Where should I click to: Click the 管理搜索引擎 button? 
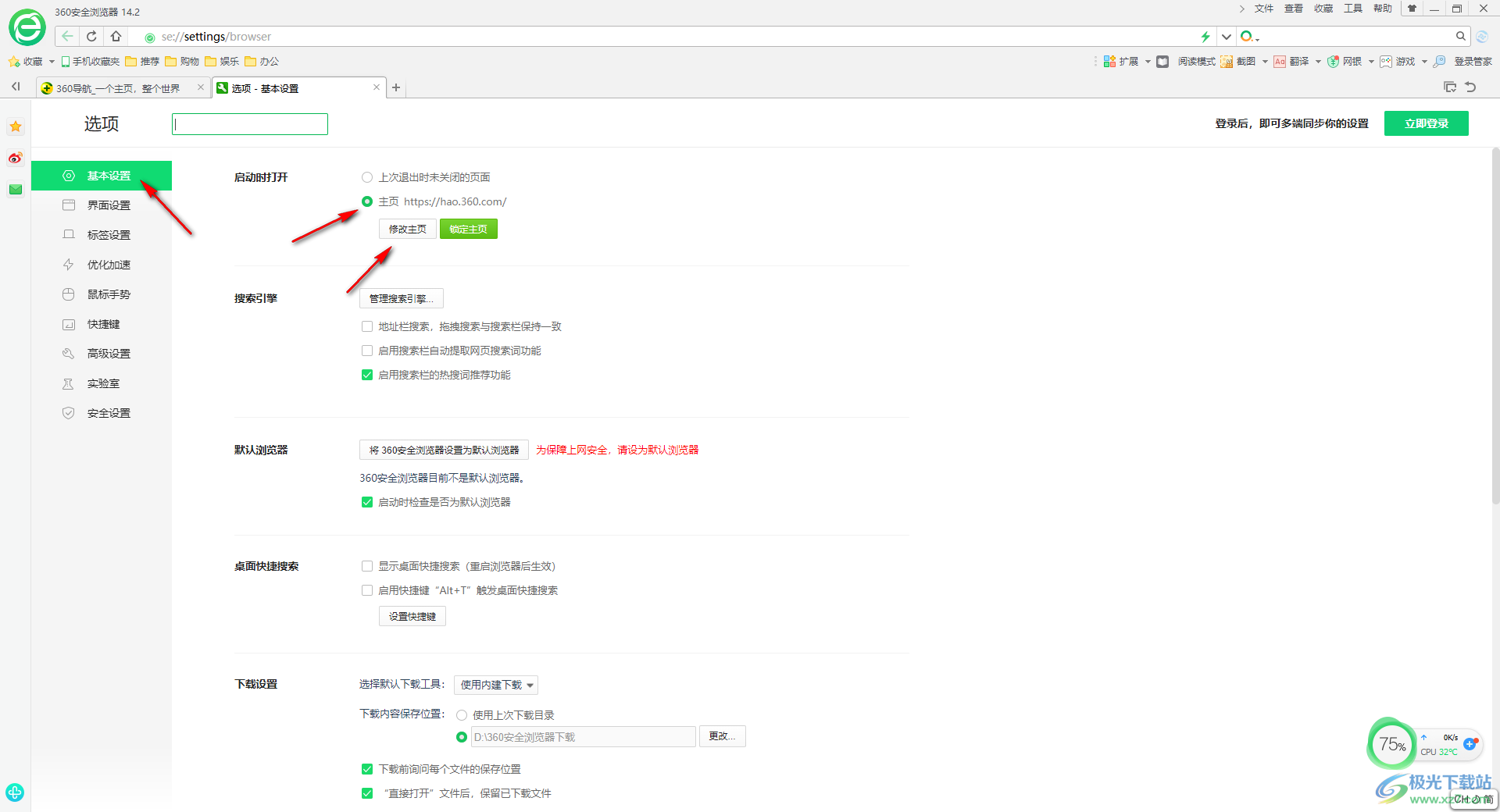point(402,298)
